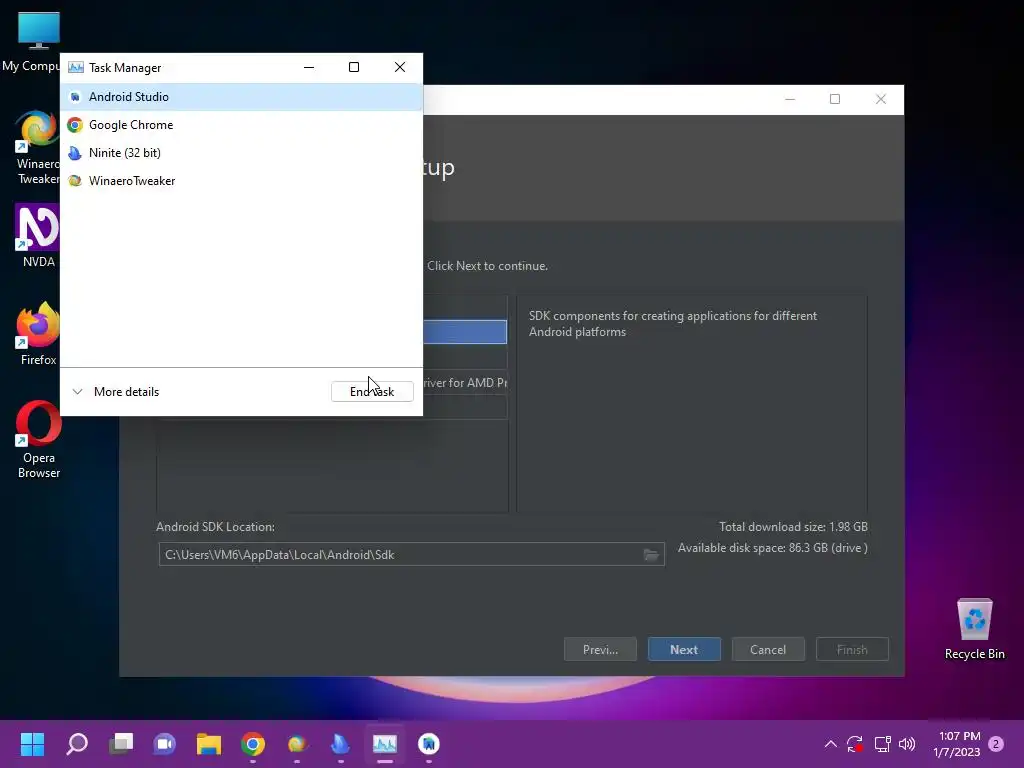Minimize the Android Studio setup window
1024x768 pixels.
790,99
